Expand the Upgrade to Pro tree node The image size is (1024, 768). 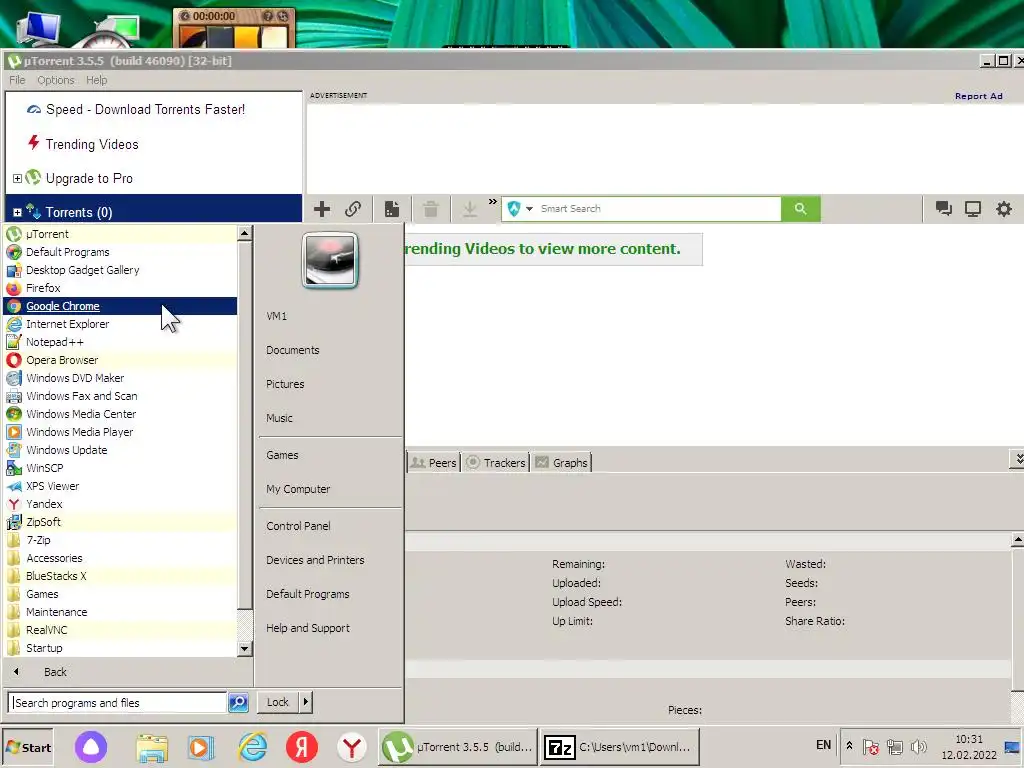pos(18,178)
